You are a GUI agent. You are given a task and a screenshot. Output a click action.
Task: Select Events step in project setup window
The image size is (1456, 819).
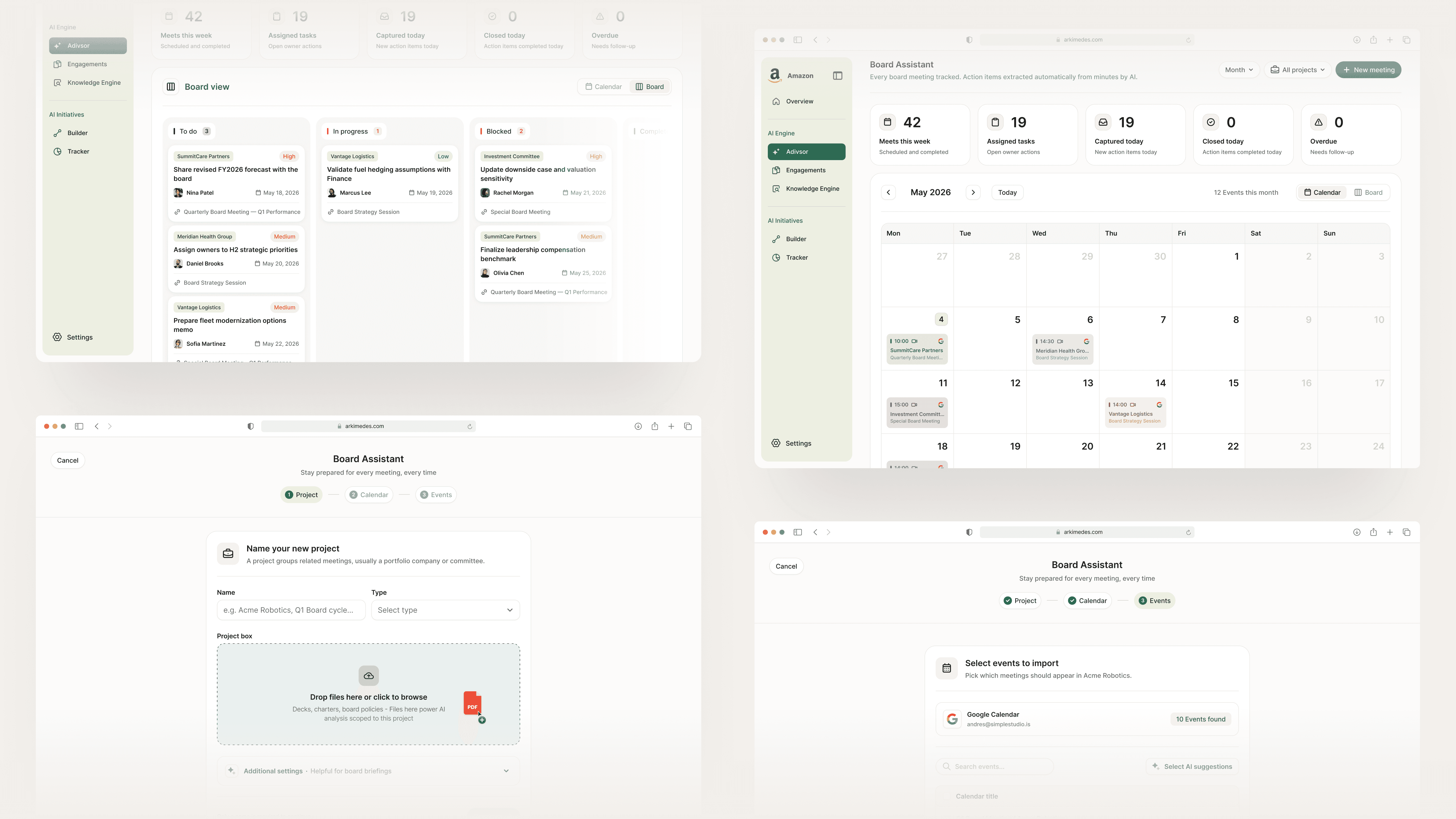(436, 495)
